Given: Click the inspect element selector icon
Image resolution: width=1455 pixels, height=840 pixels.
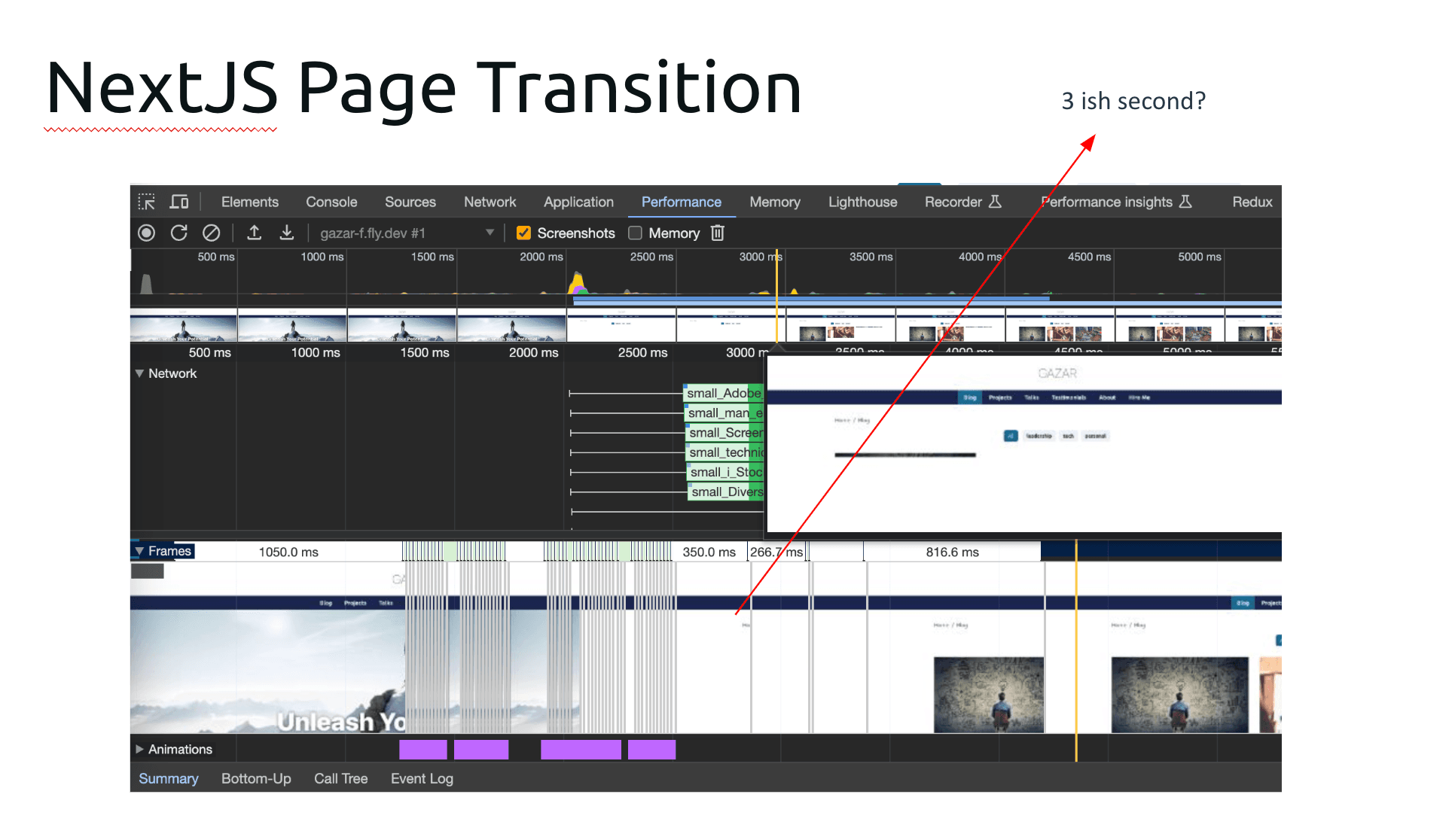Looking at the screenshot, I should click(147, 202).
